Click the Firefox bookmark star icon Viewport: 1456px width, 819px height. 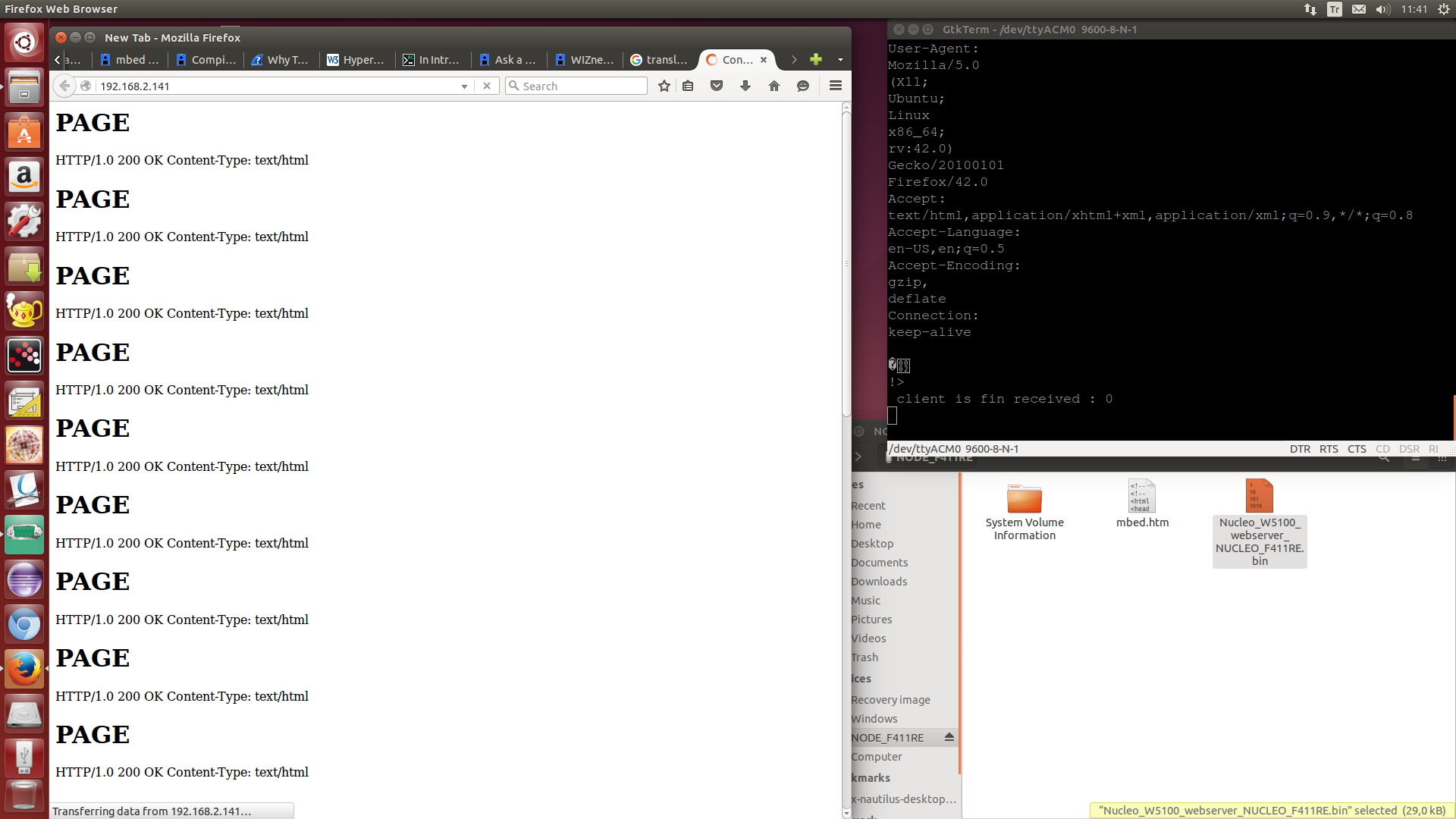(664, 86)
